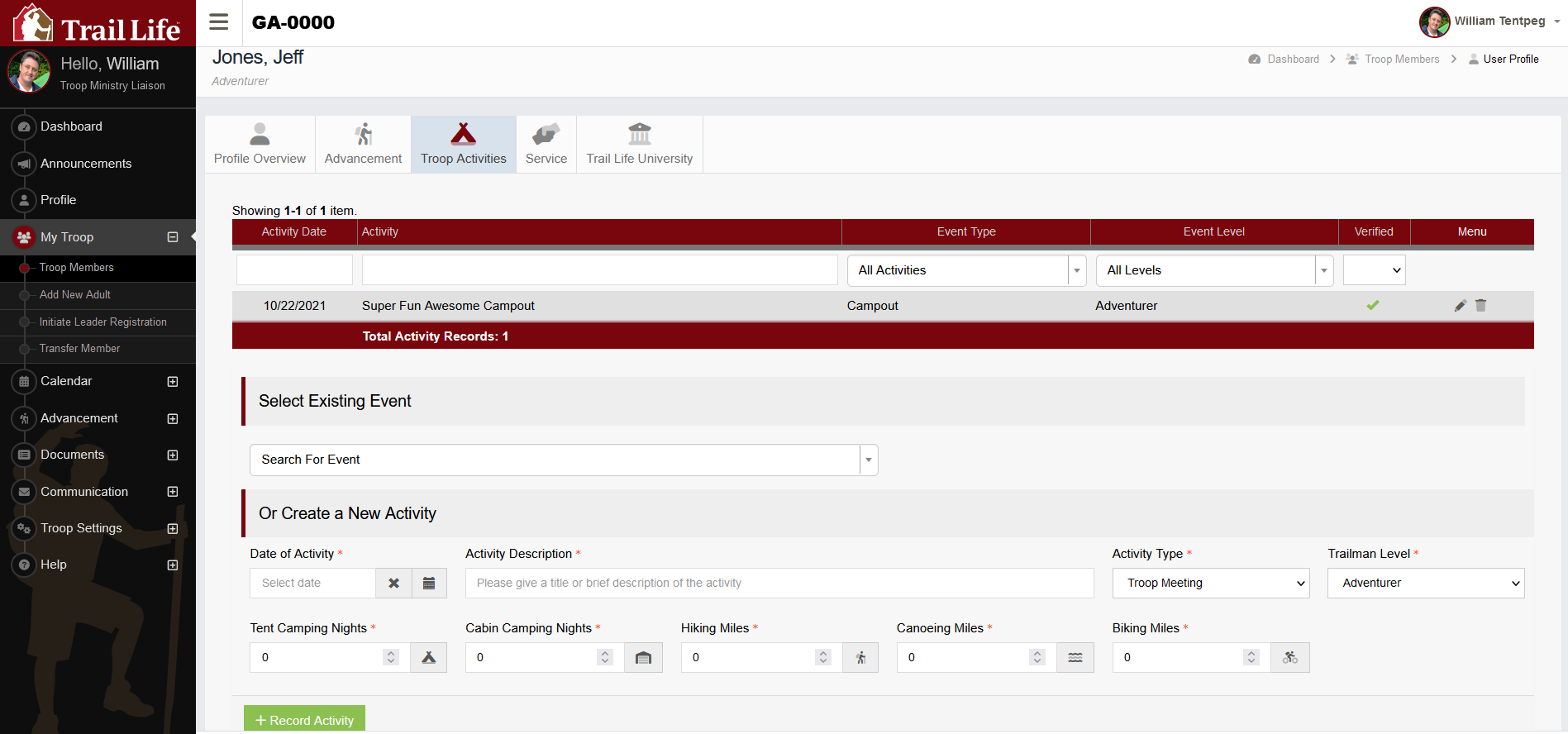Click the Super Fun Awesome Campout row text
The image size is (1568, 734).
coord(448,306)
